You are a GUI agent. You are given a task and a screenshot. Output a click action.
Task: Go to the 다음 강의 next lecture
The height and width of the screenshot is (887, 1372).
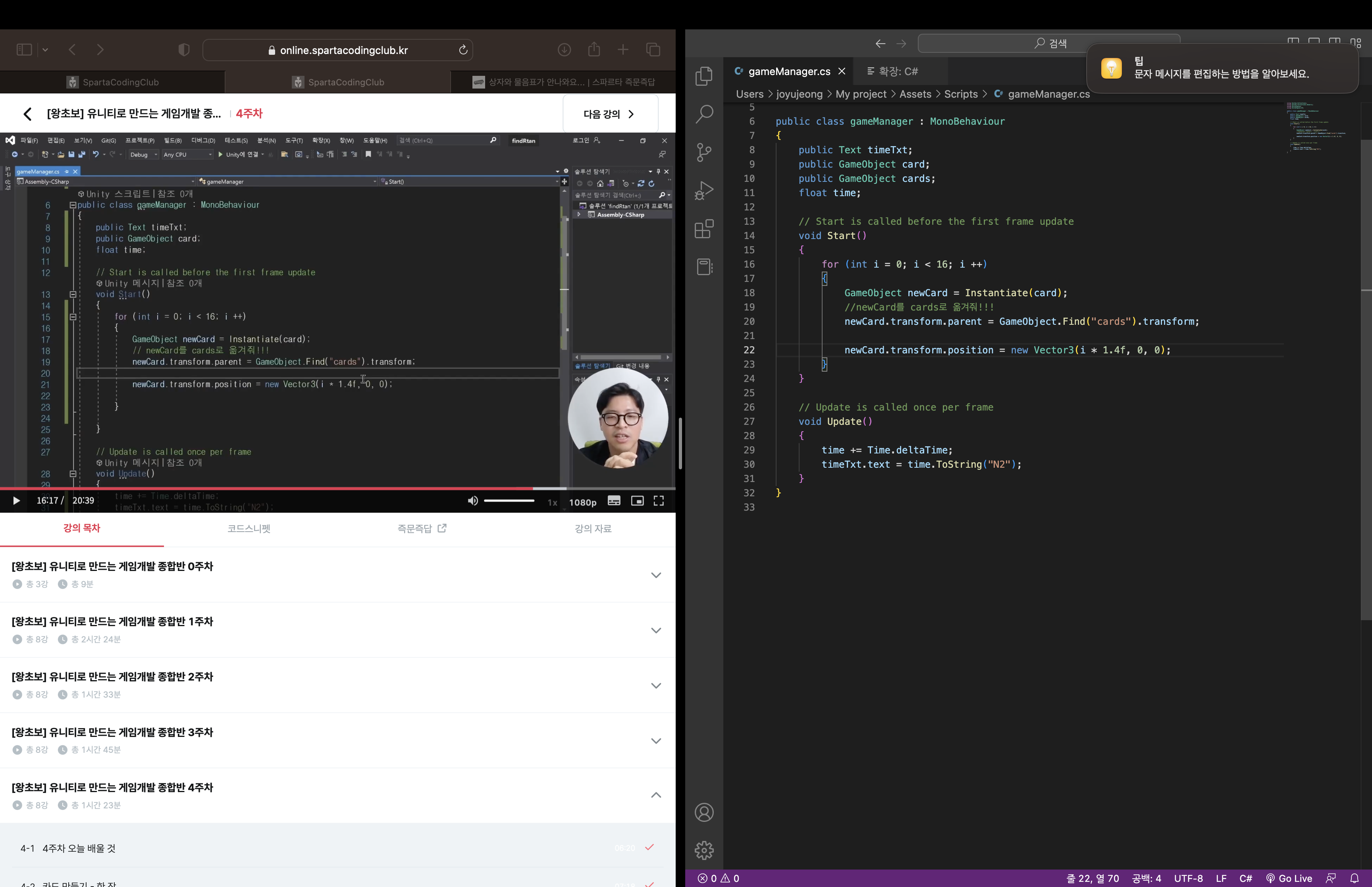tap(610, 114)
